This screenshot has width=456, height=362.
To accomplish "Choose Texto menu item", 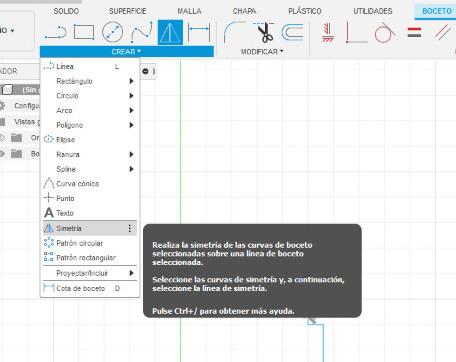I will (x=90, y=213).
